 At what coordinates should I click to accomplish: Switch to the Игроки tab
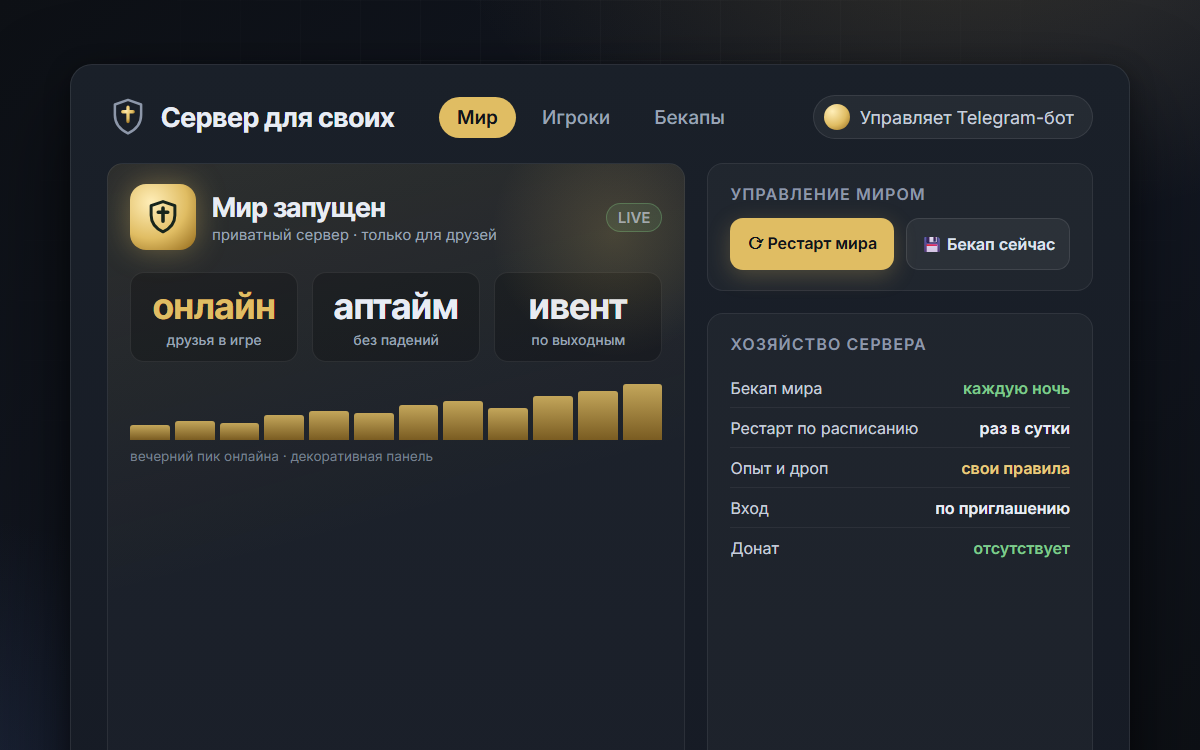point(576,117)
